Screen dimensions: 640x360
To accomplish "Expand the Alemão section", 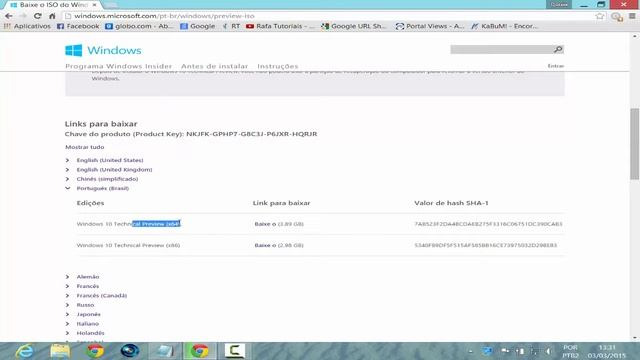I will click(x=88, y=277).
